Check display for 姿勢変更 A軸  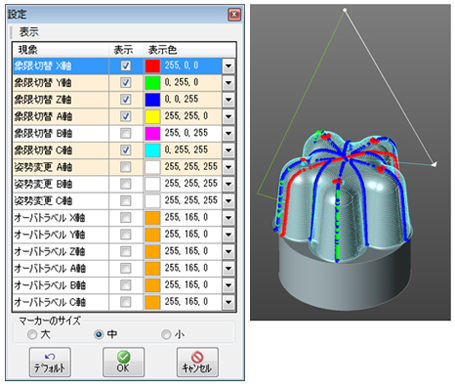(x=125, y=167)
